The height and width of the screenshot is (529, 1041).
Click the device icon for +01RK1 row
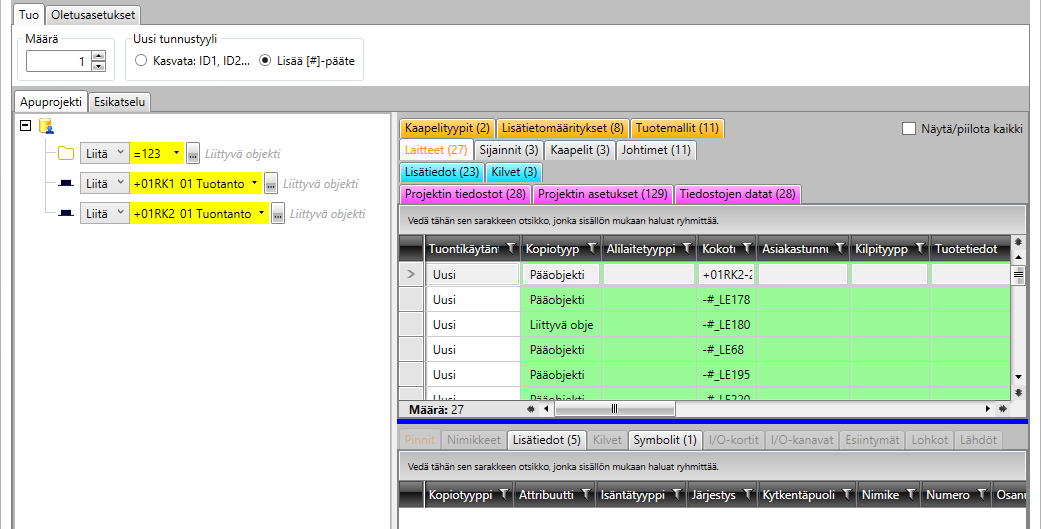pyautogui.click(x=65, y=184)
